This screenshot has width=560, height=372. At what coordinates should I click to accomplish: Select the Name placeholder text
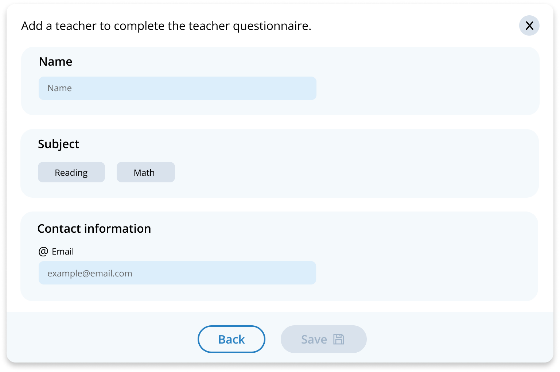60,88
